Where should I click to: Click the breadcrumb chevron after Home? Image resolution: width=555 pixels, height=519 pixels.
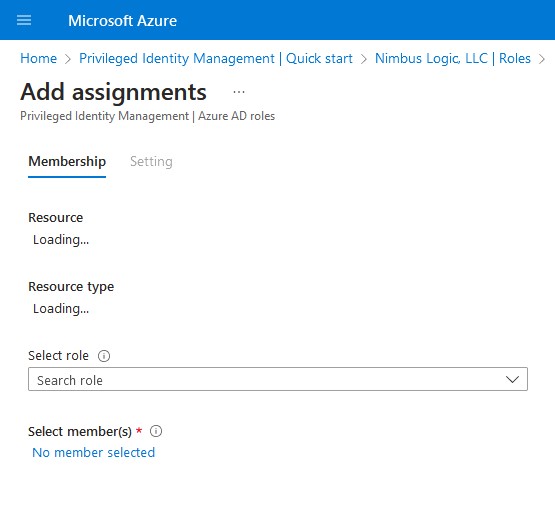click(x=68, y=59)
